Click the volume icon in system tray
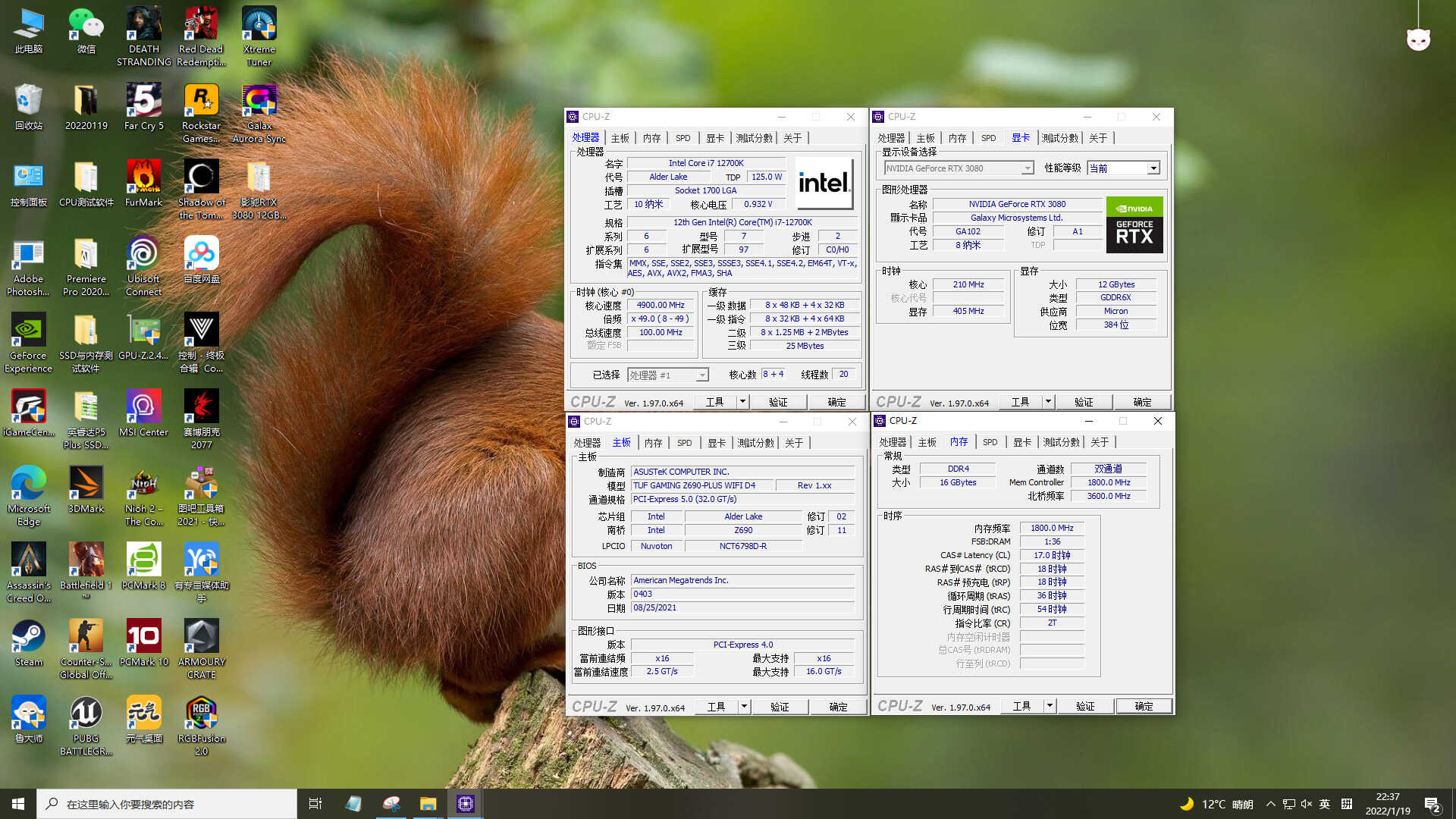 (x=1307, y=804)
